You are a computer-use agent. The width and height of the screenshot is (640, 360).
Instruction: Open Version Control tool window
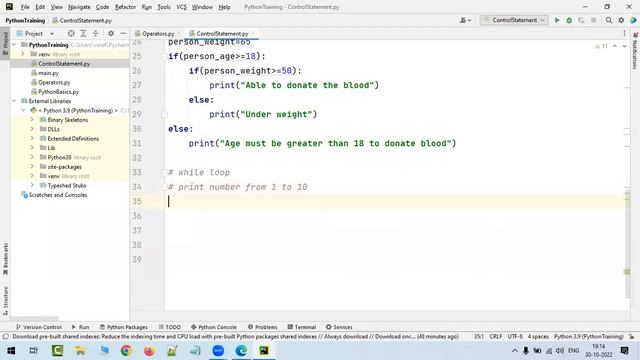39,327
